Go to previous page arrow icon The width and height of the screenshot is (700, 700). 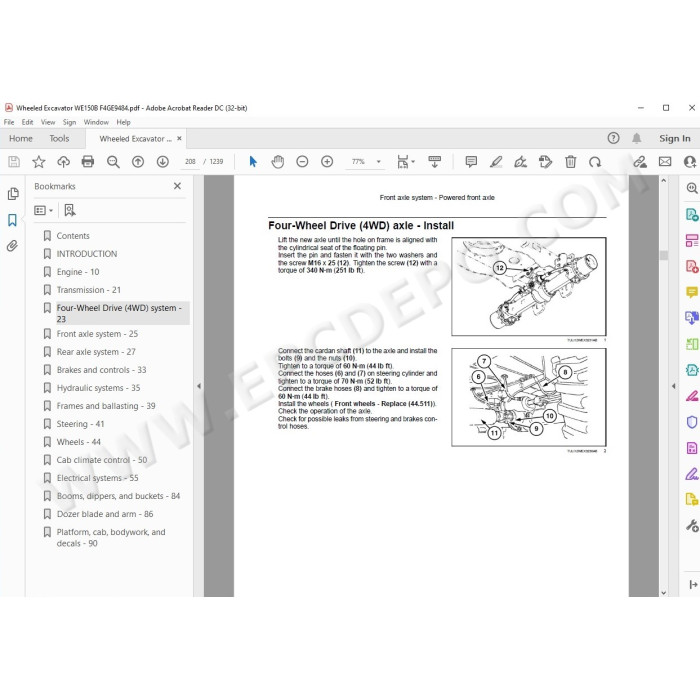138,162
